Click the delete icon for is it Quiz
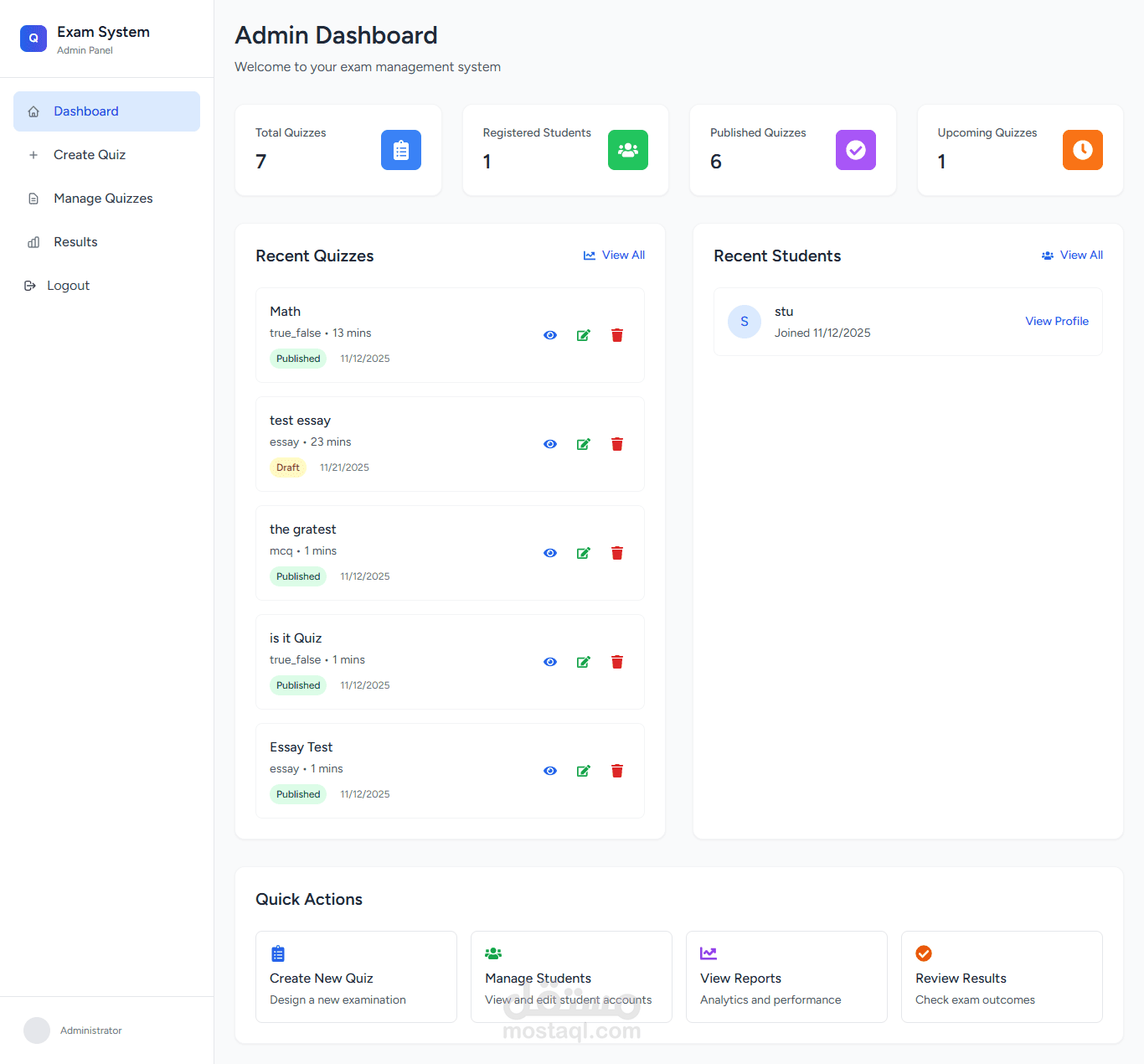1144x1064 pixels. point(616,661)
